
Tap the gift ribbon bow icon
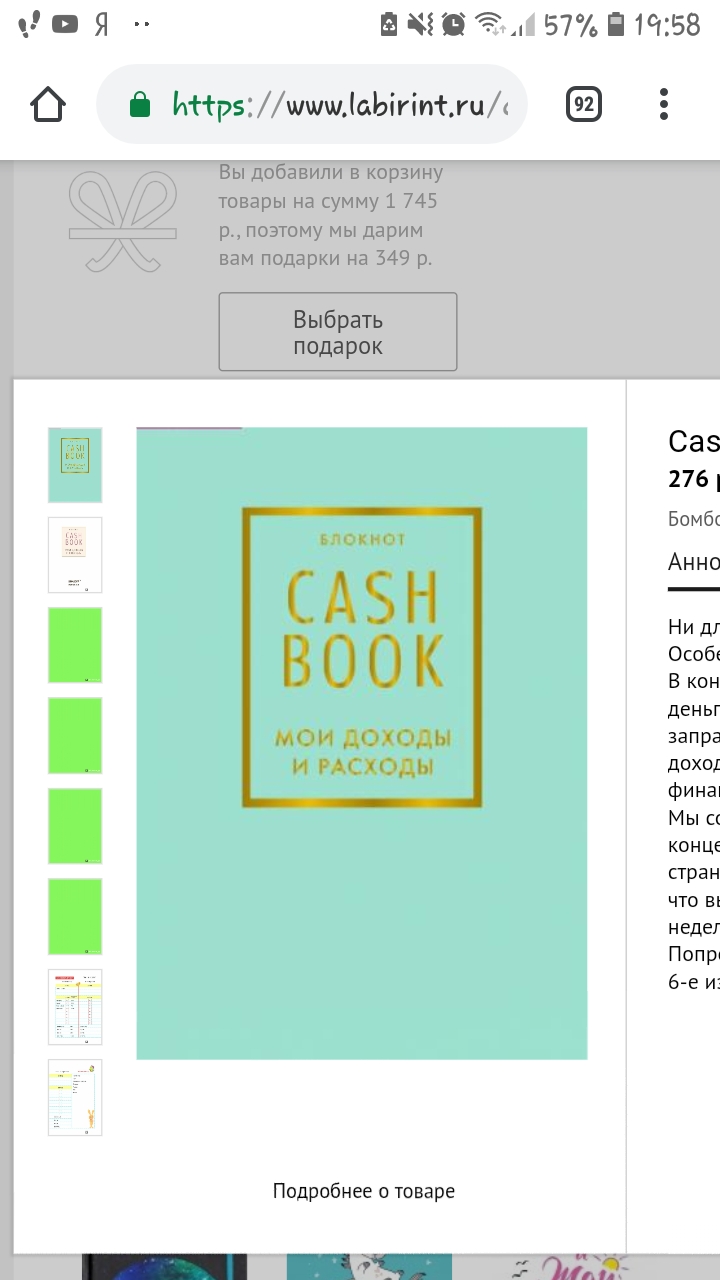pyautogui.click(x=122, y=220)
